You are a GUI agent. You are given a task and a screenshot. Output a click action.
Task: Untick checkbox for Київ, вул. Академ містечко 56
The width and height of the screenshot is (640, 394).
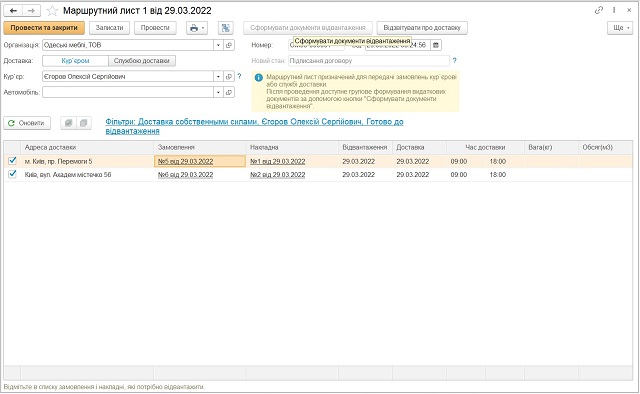tap(12, 174)
